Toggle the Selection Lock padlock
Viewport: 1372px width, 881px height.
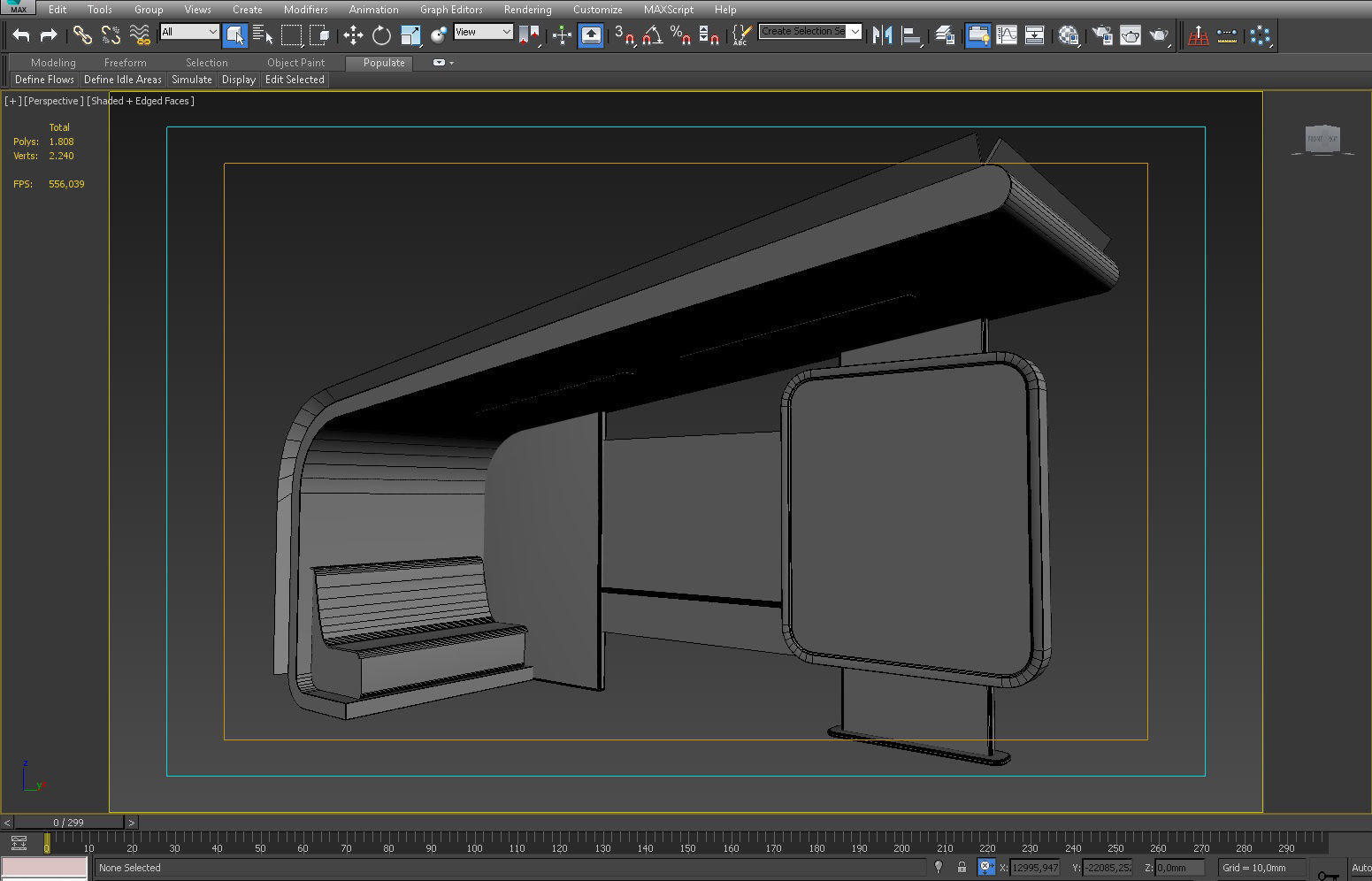(x=962, y=868)
